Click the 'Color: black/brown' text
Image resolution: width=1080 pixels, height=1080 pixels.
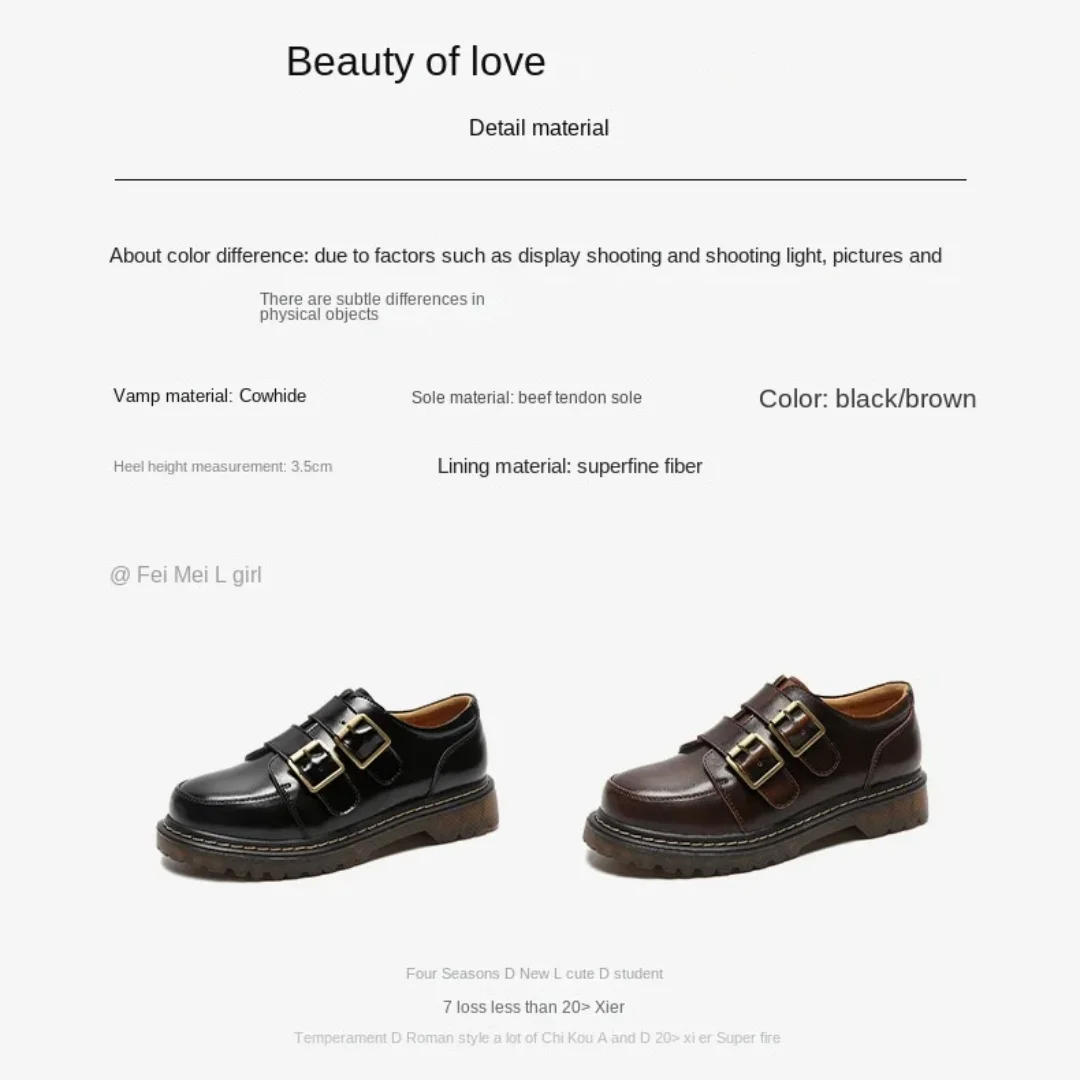click(x=867, y=399)
